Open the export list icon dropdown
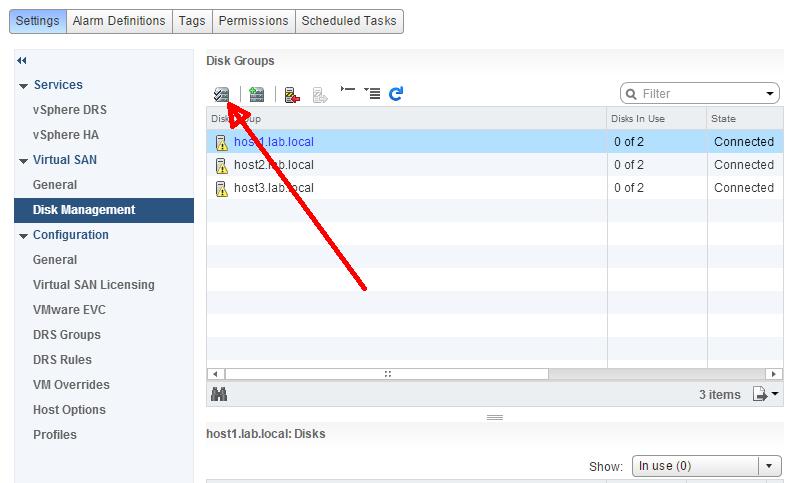The image size is (794, 483). 765,394
